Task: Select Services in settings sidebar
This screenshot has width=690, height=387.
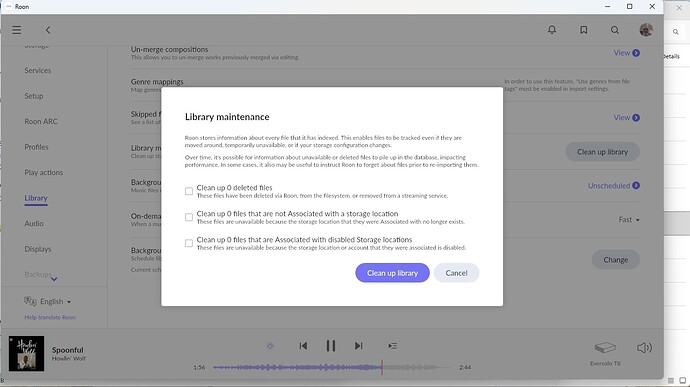Action: pos(38,70)
